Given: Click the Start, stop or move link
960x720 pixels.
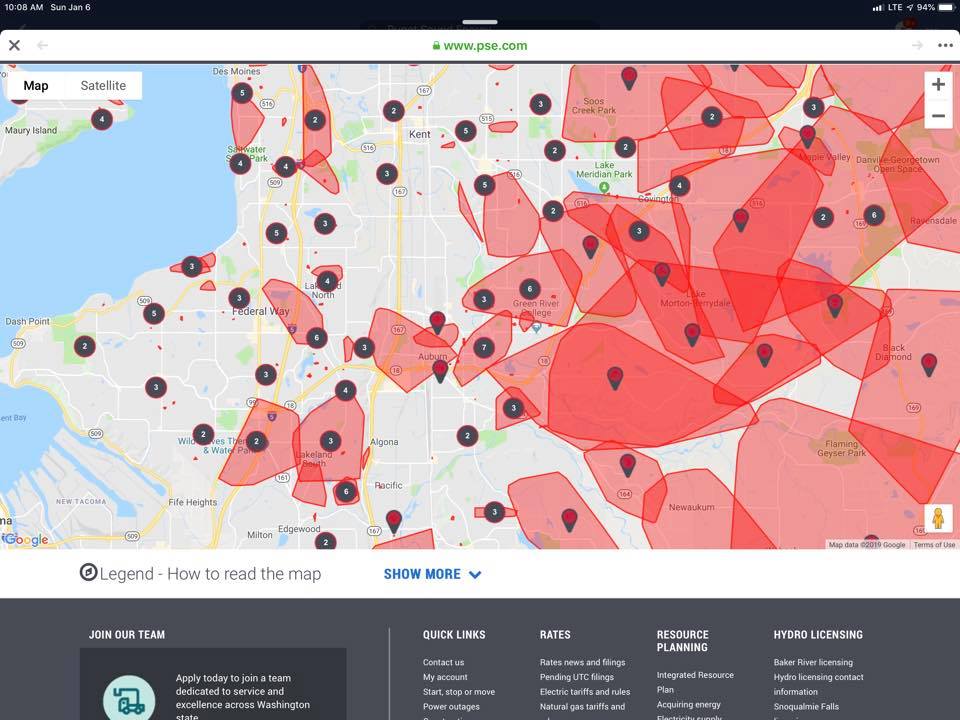Looking at the screenshot, I should coord(459,692).
